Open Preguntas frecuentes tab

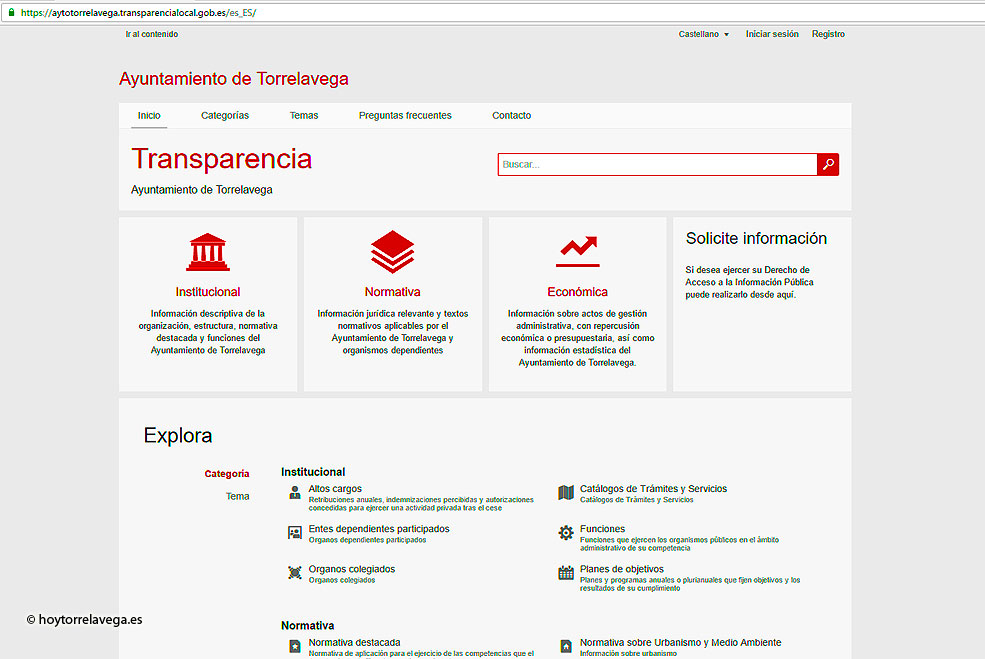click(x=405, y=116)
